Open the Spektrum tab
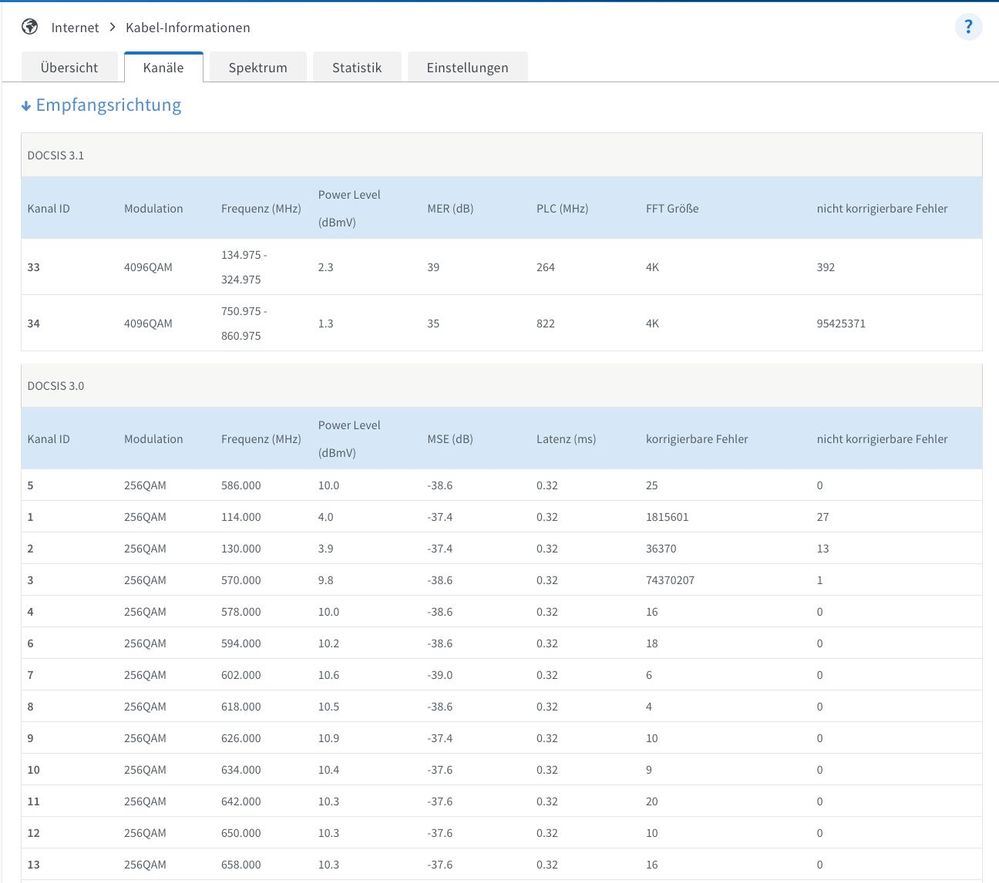Image resolution: width=999 pixels, height=883 pixels. [257, 67]
